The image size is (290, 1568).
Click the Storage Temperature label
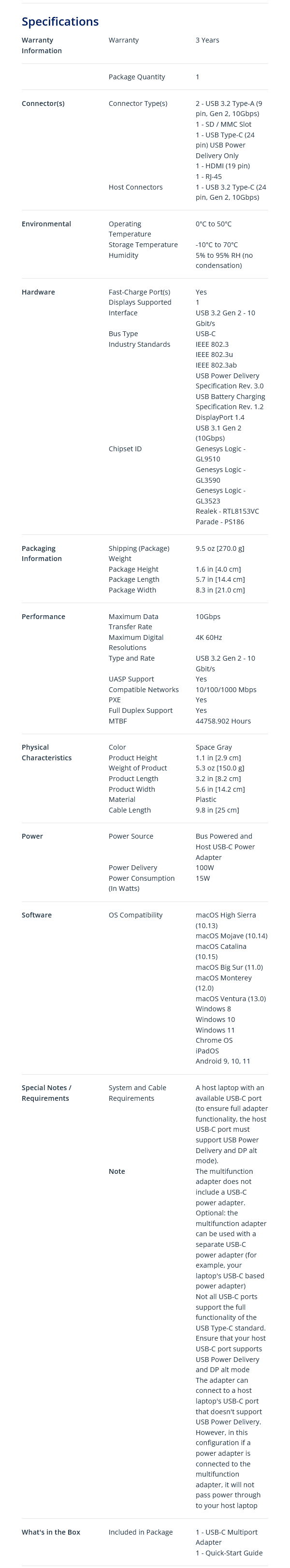click(x=143, y=245)
